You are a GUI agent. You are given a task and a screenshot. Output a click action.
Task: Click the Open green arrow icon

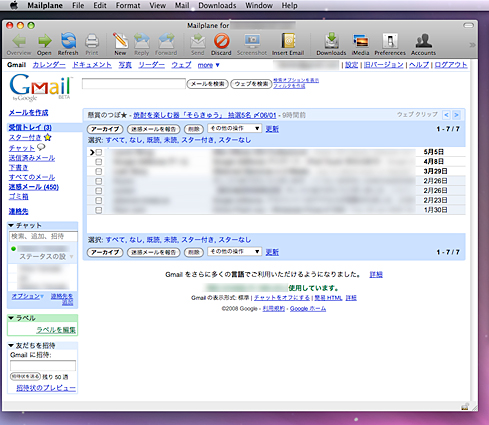[44, 41]
